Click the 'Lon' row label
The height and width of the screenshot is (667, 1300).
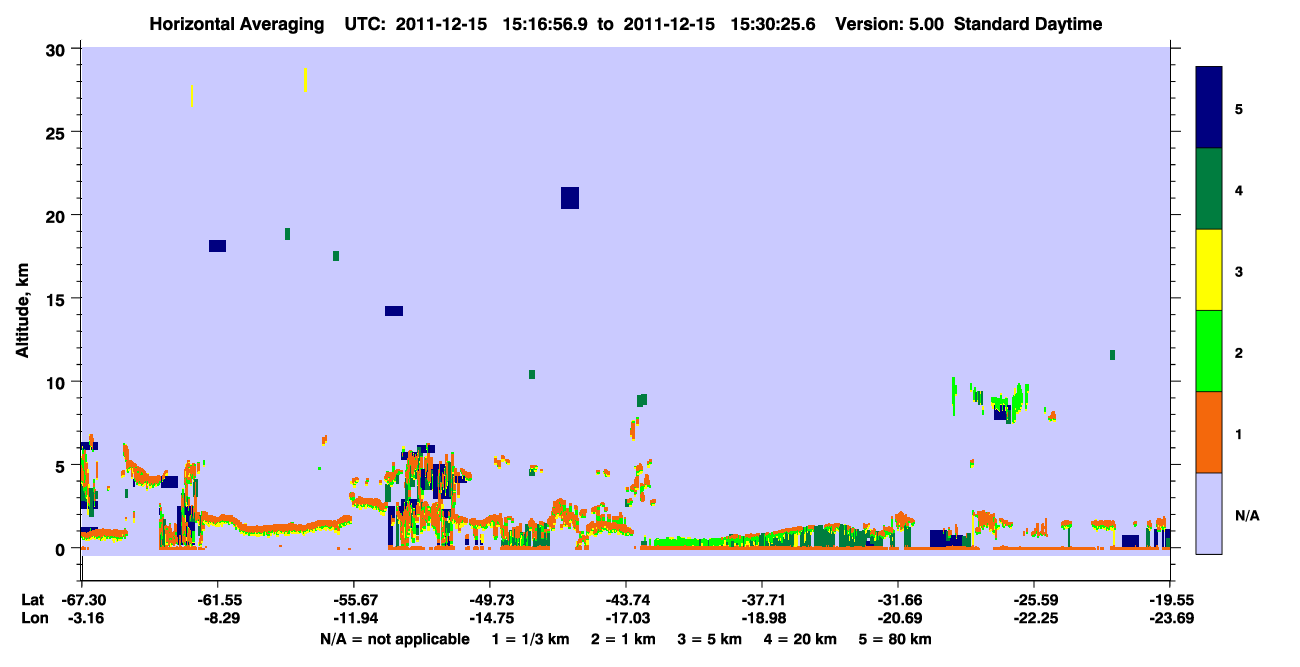(x=34, y=618)
